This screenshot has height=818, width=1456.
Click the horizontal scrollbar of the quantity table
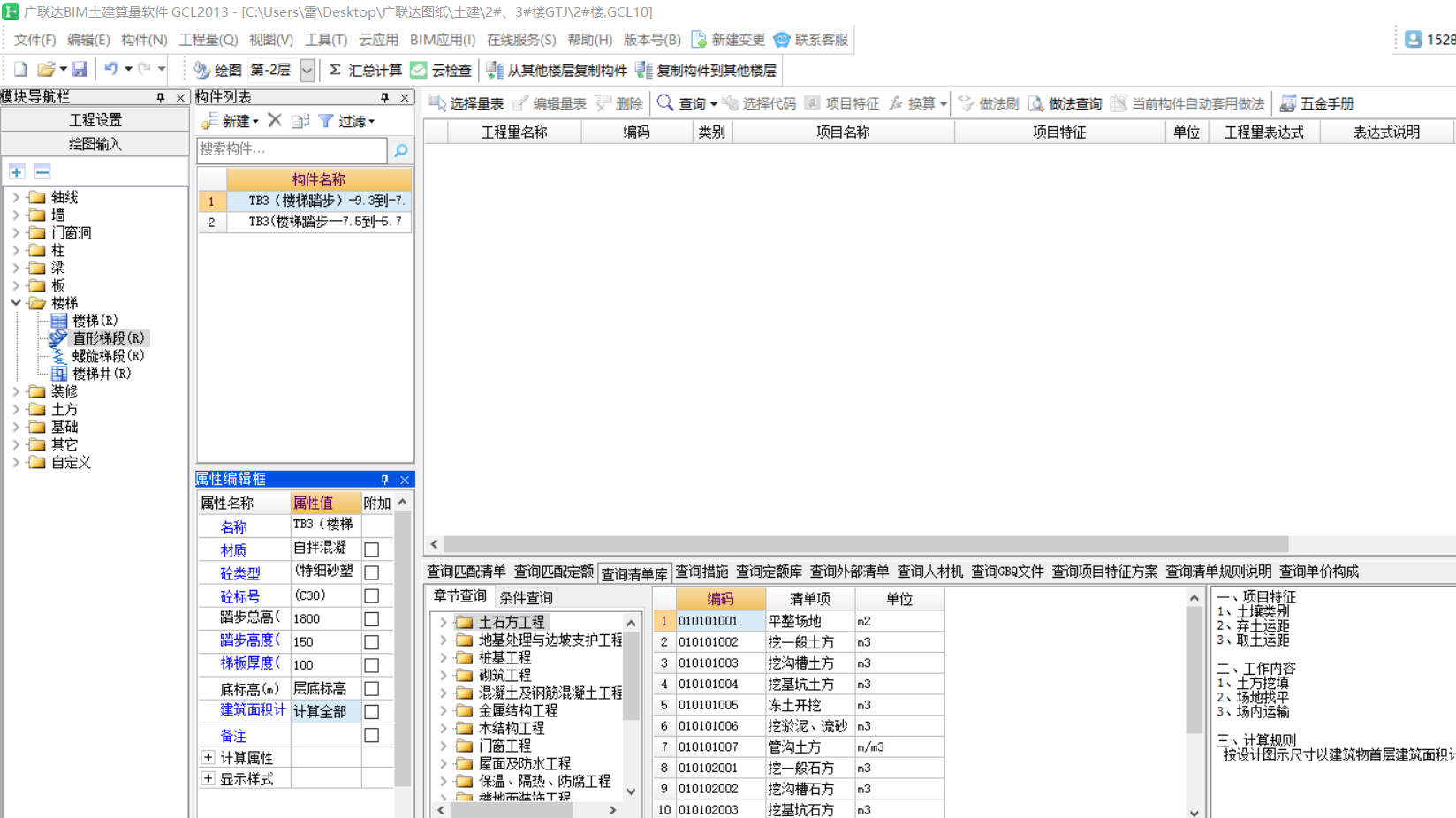[x=866, y=544]
